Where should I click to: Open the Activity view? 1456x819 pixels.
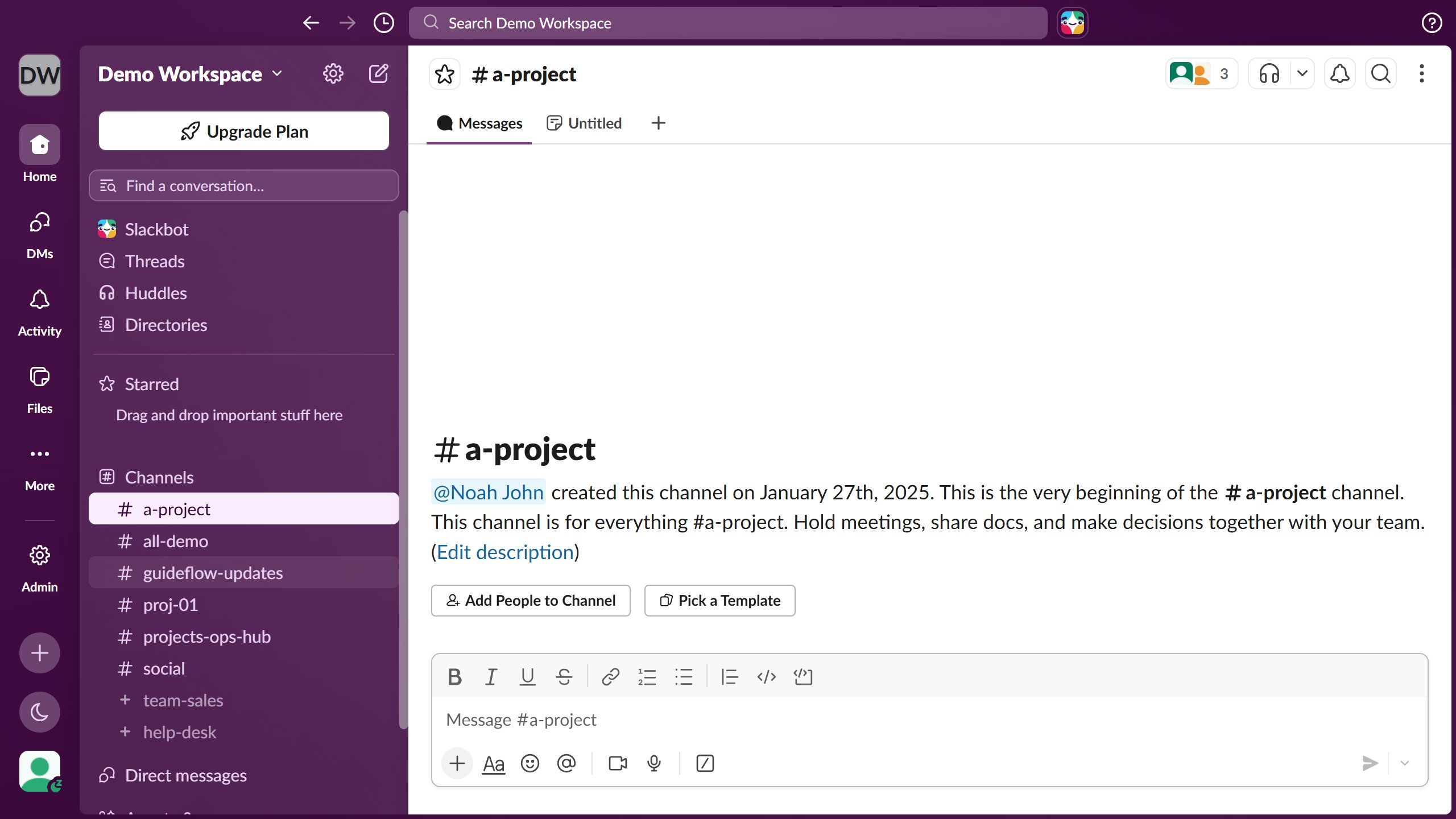pyautogui.click(x=40, y=312)
